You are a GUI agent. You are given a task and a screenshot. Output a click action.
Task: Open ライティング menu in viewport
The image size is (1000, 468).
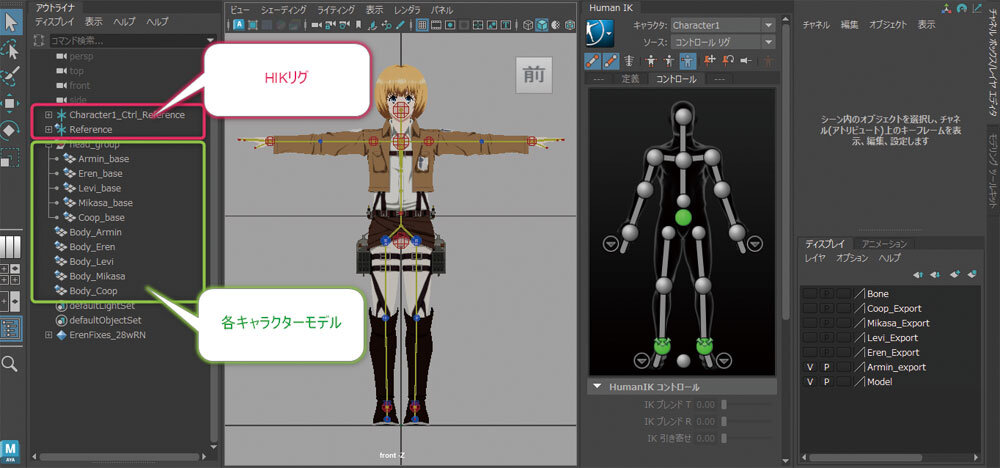coord(337,10)
